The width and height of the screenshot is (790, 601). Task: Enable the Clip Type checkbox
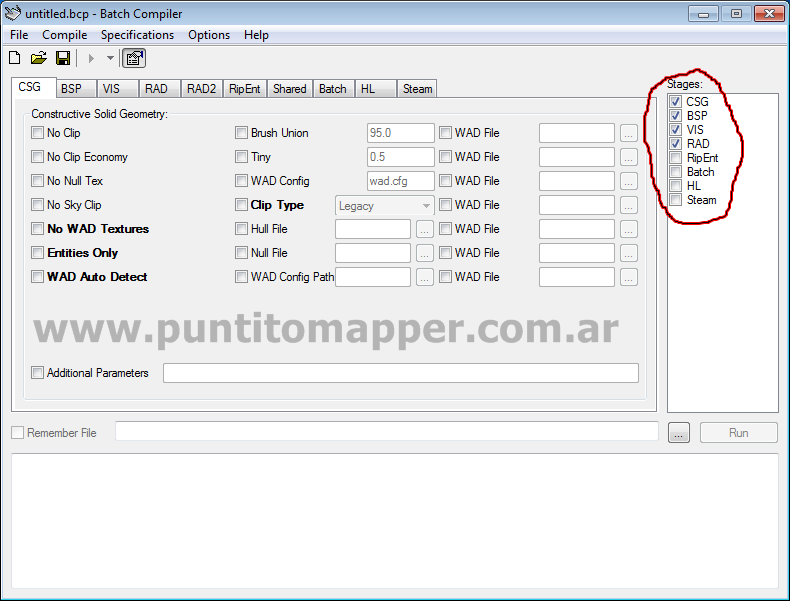241,205
